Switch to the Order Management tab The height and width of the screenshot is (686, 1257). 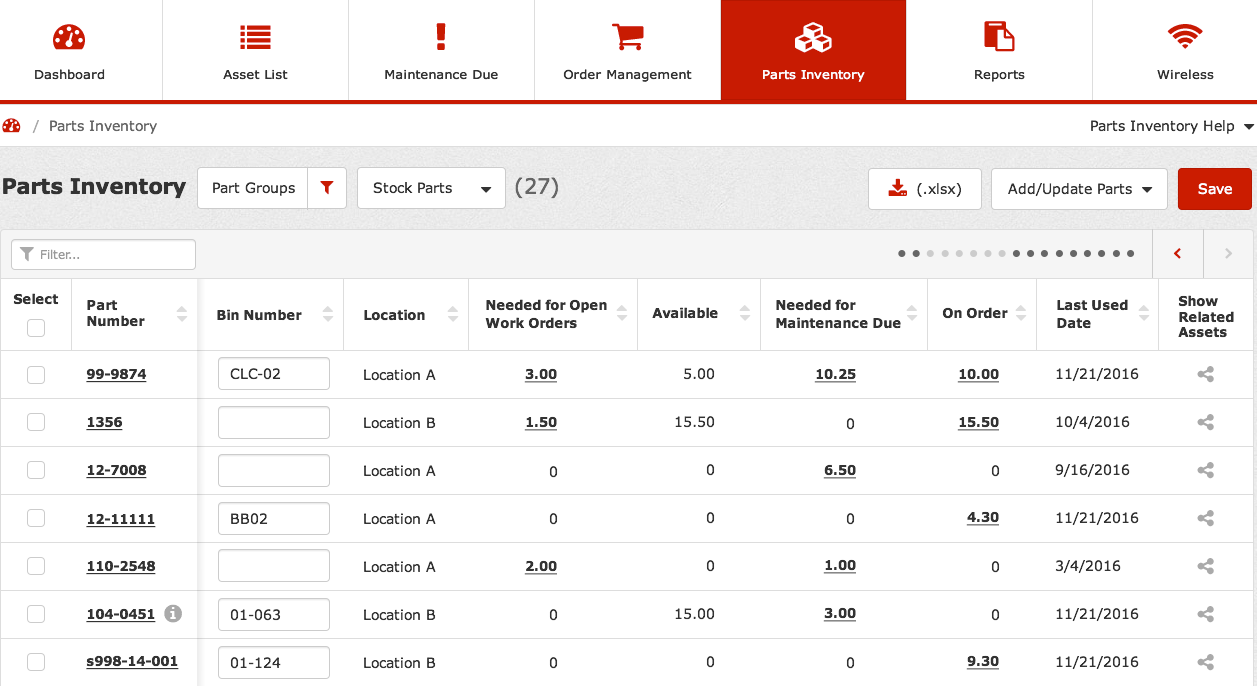(627, 51)
